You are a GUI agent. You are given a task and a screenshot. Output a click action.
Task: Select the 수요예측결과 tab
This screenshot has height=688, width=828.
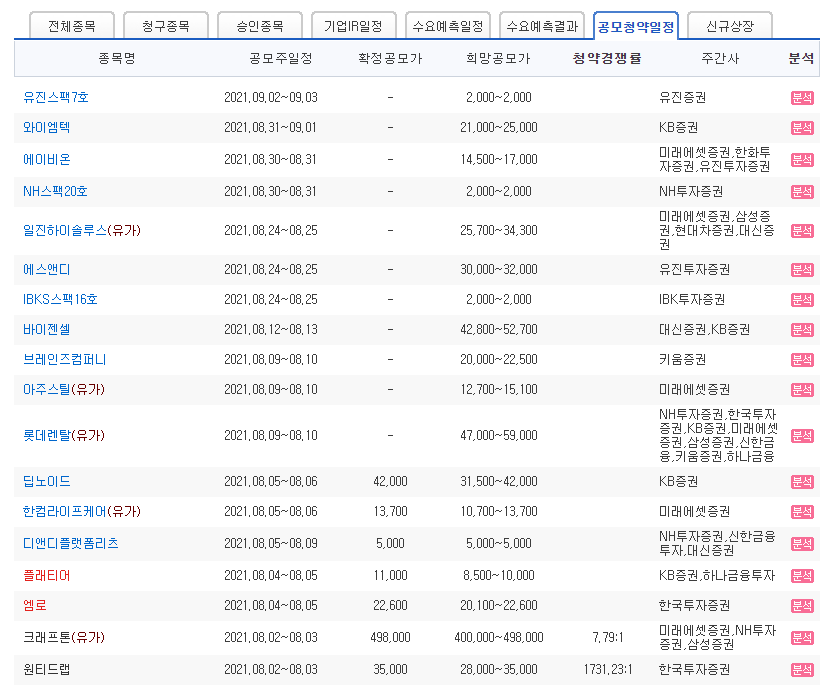[x=542, y=26]
